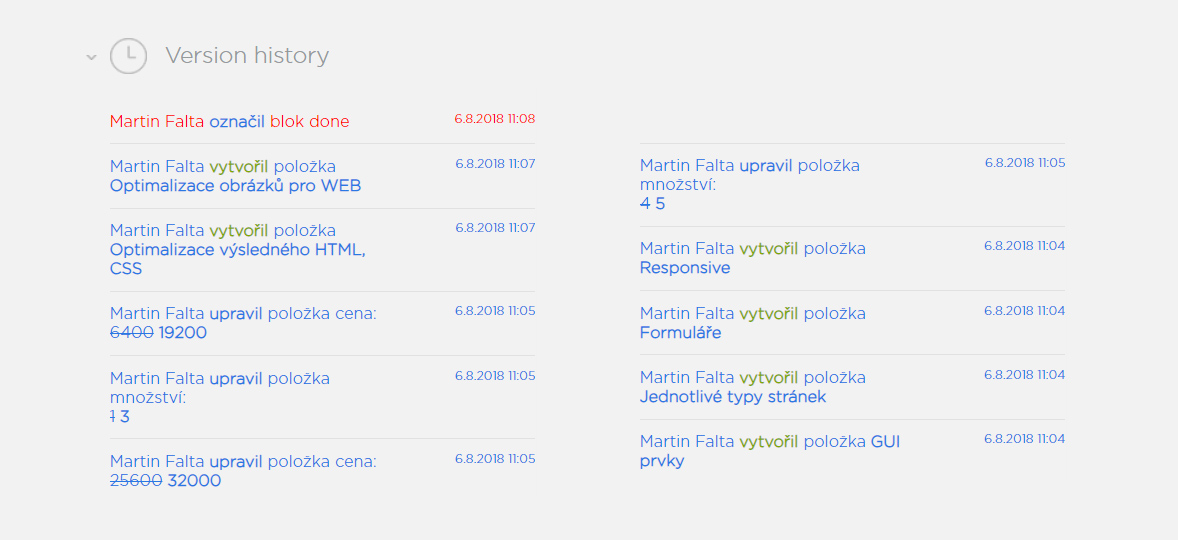Image resolution: width=1178 pixels, height=540 pixels.
Task: Open the 'Responsive' item entry
Action: click(x=685, y=268)
